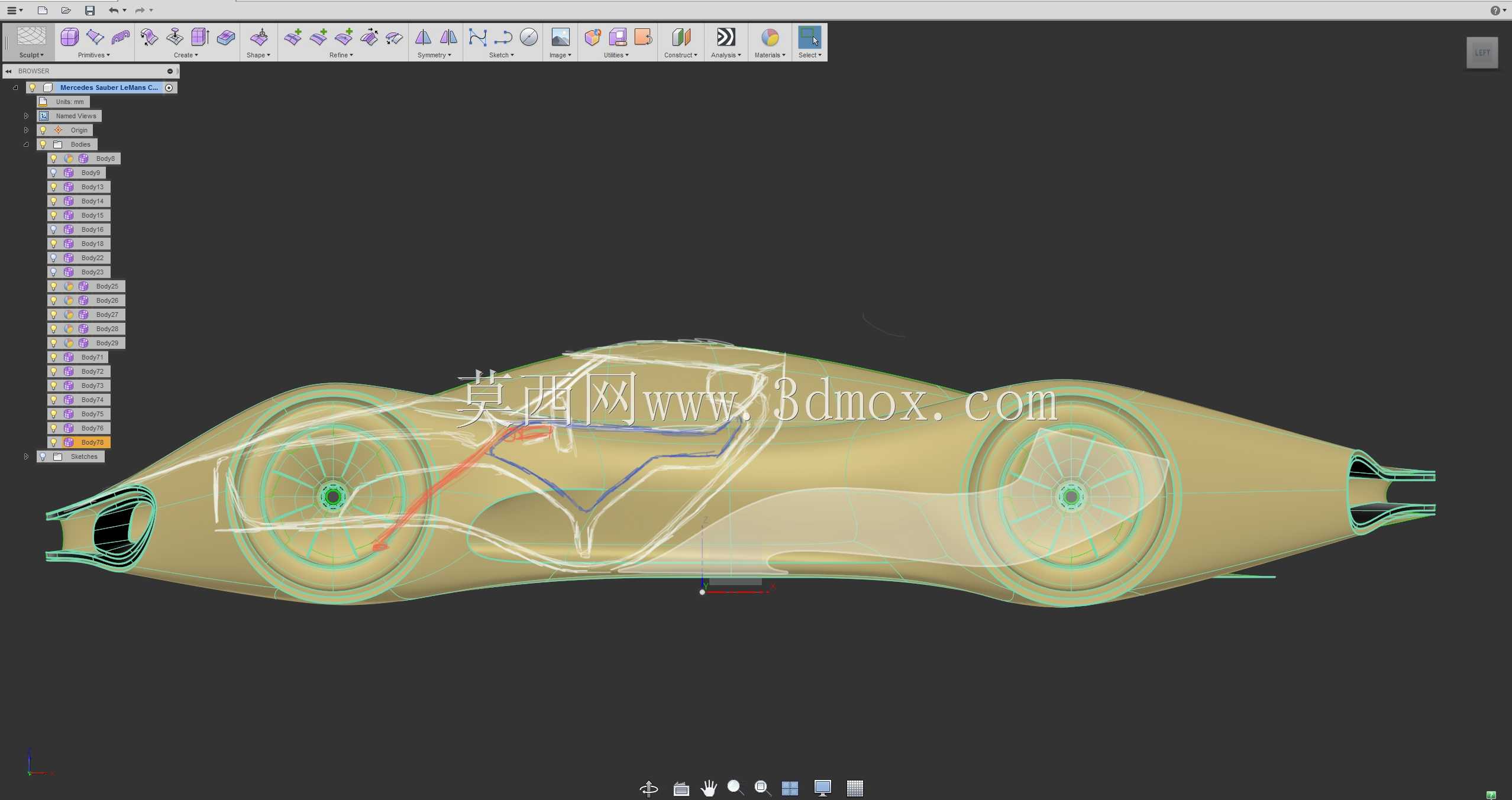Open the multiple viewports layout icon
Image resolution: width=1512 pixels, height=800 pixels.
pos(790,788)
